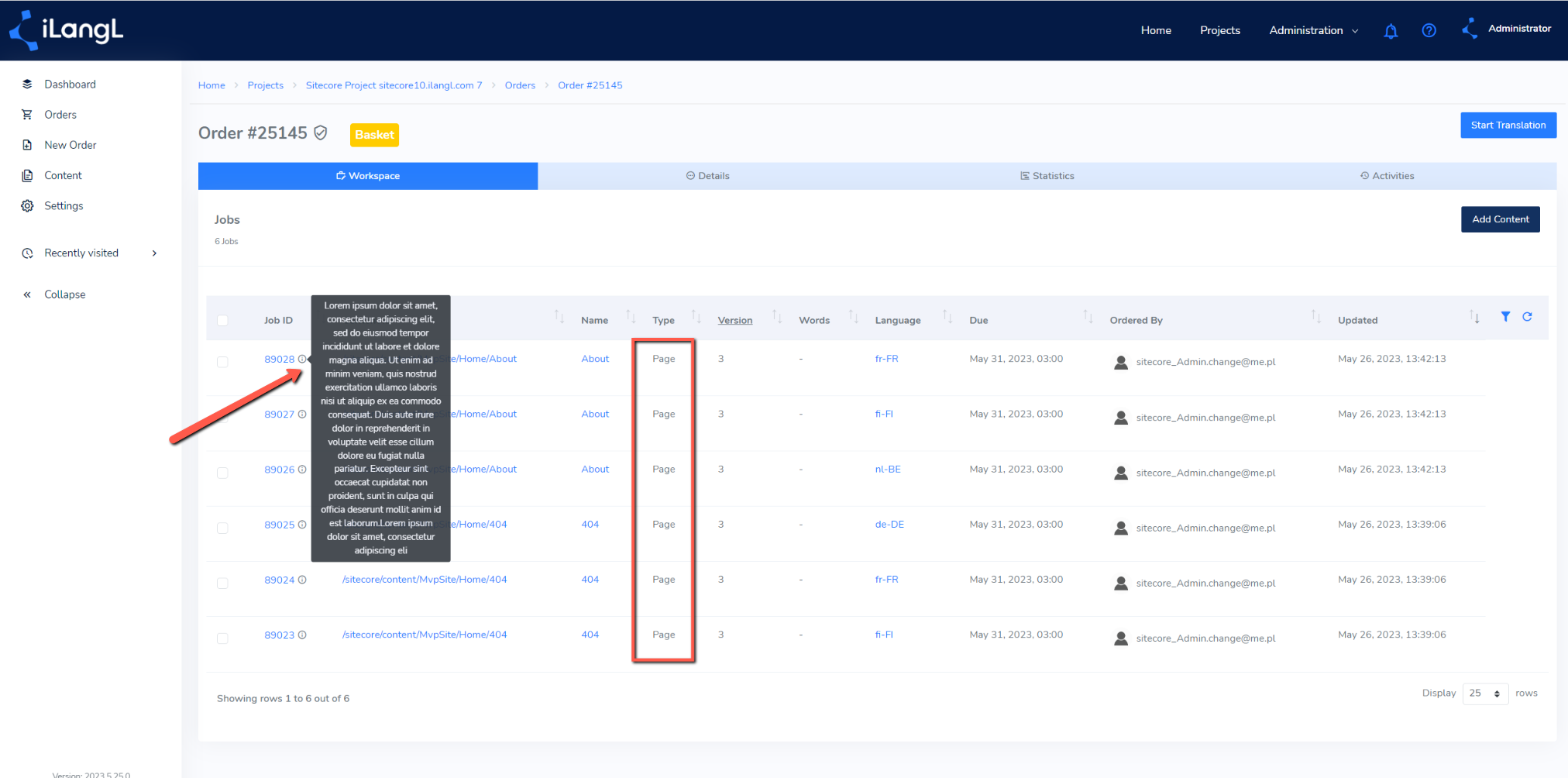The width and height of the screenshot is (1568, 778).
Task: Refresh the jobs table
Action: tap(1527, 316)
